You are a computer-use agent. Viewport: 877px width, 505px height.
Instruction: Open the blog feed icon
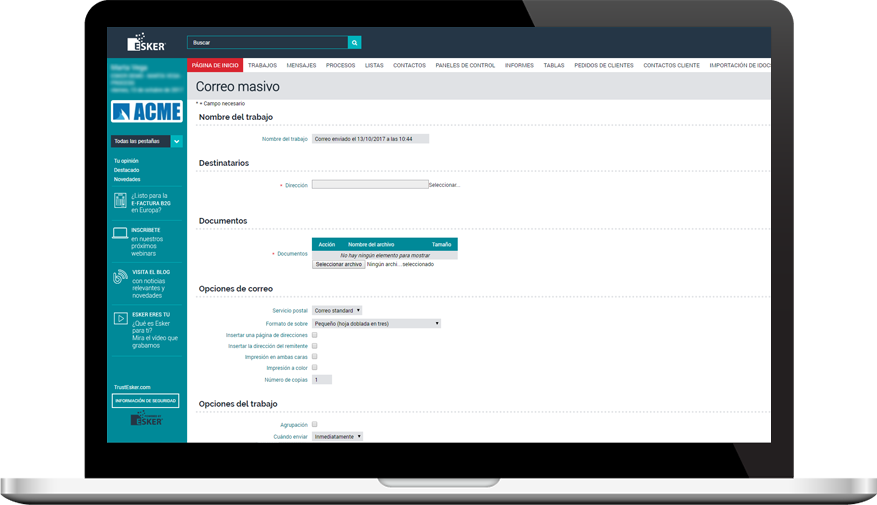pos(120,278)
